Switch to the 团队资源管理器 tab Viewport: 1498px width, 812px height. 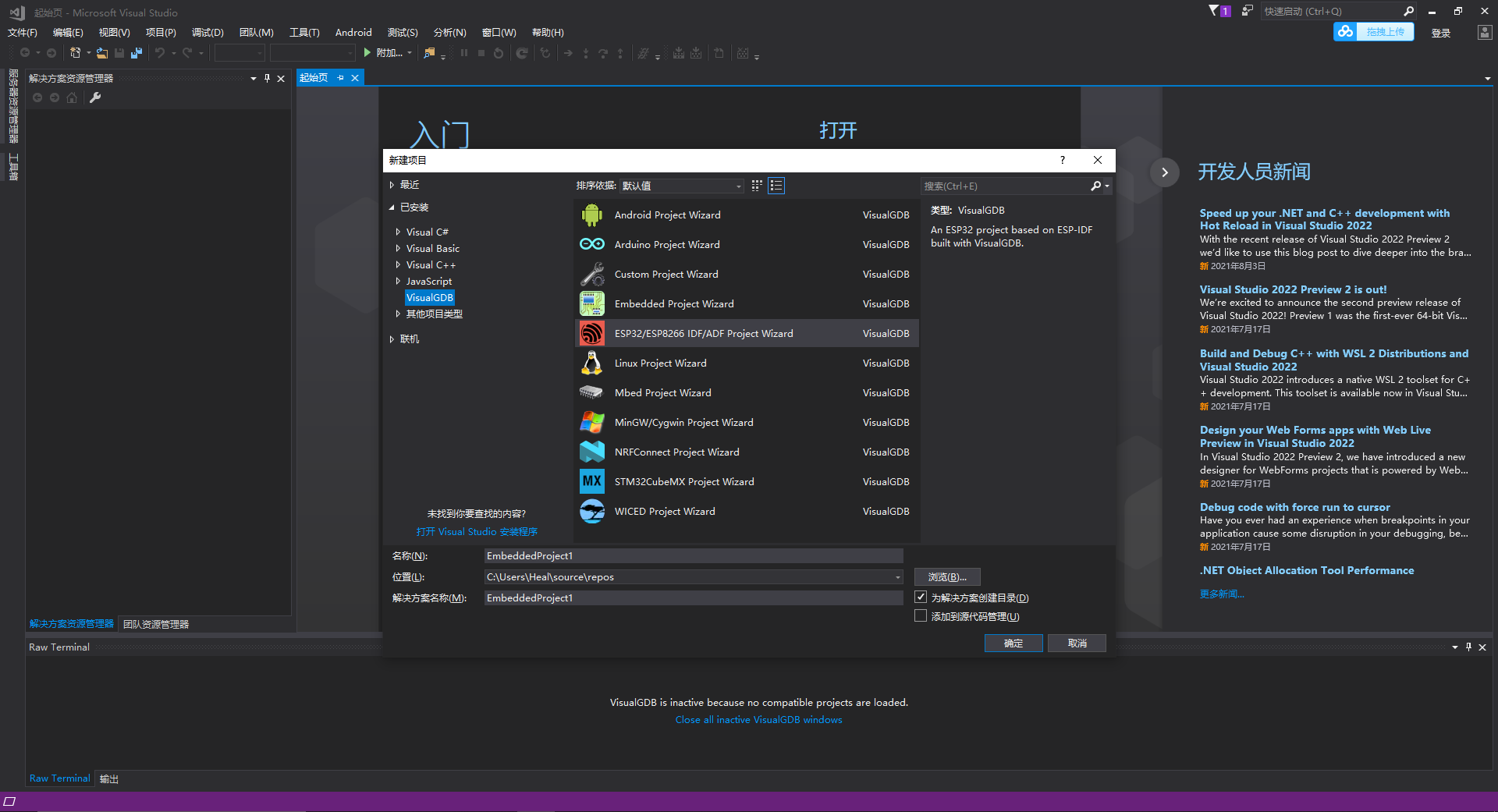point(156,624)
